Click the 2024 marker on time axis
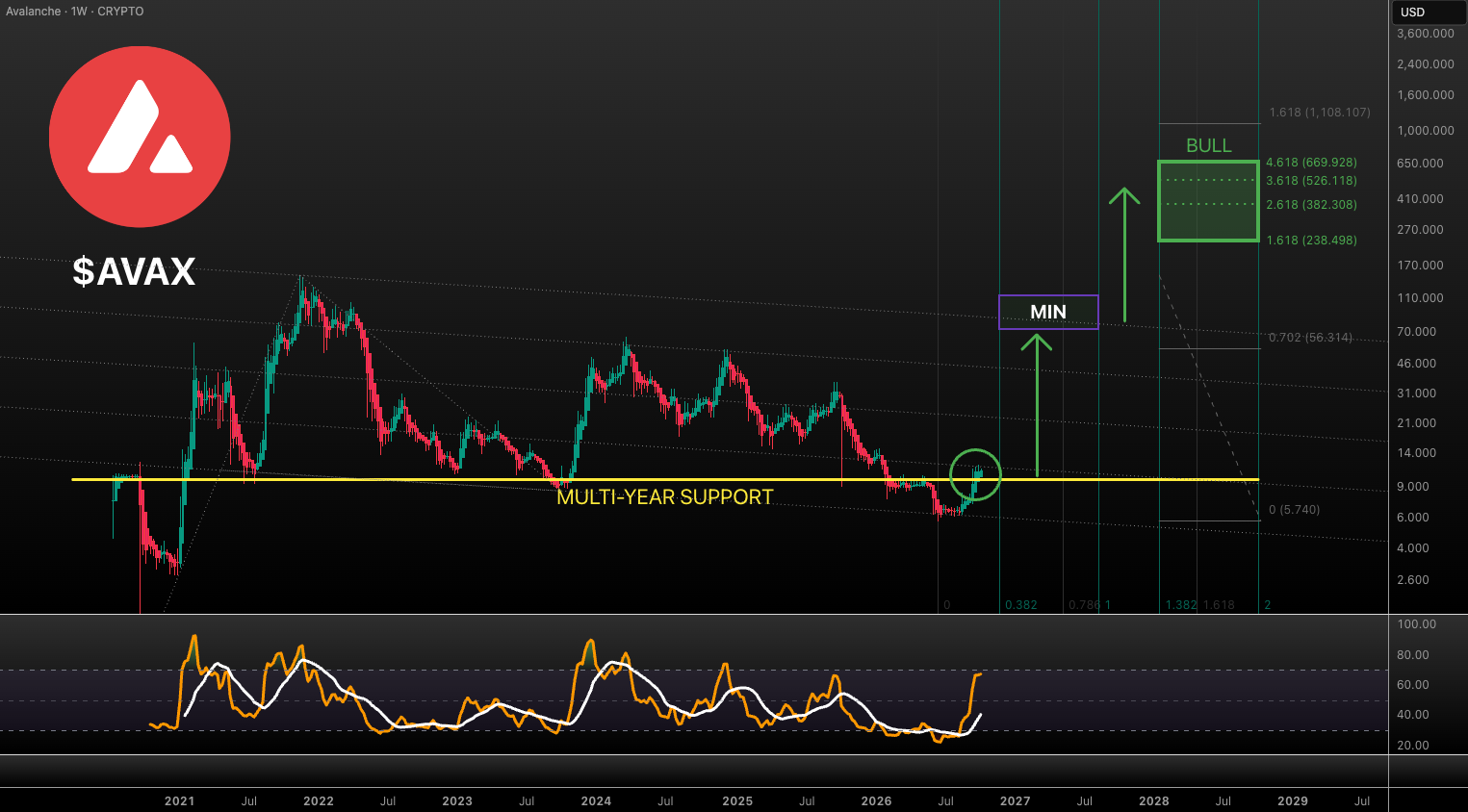Image resolution: width=1468 pixels, height=812 pixels. click(596, 800)
